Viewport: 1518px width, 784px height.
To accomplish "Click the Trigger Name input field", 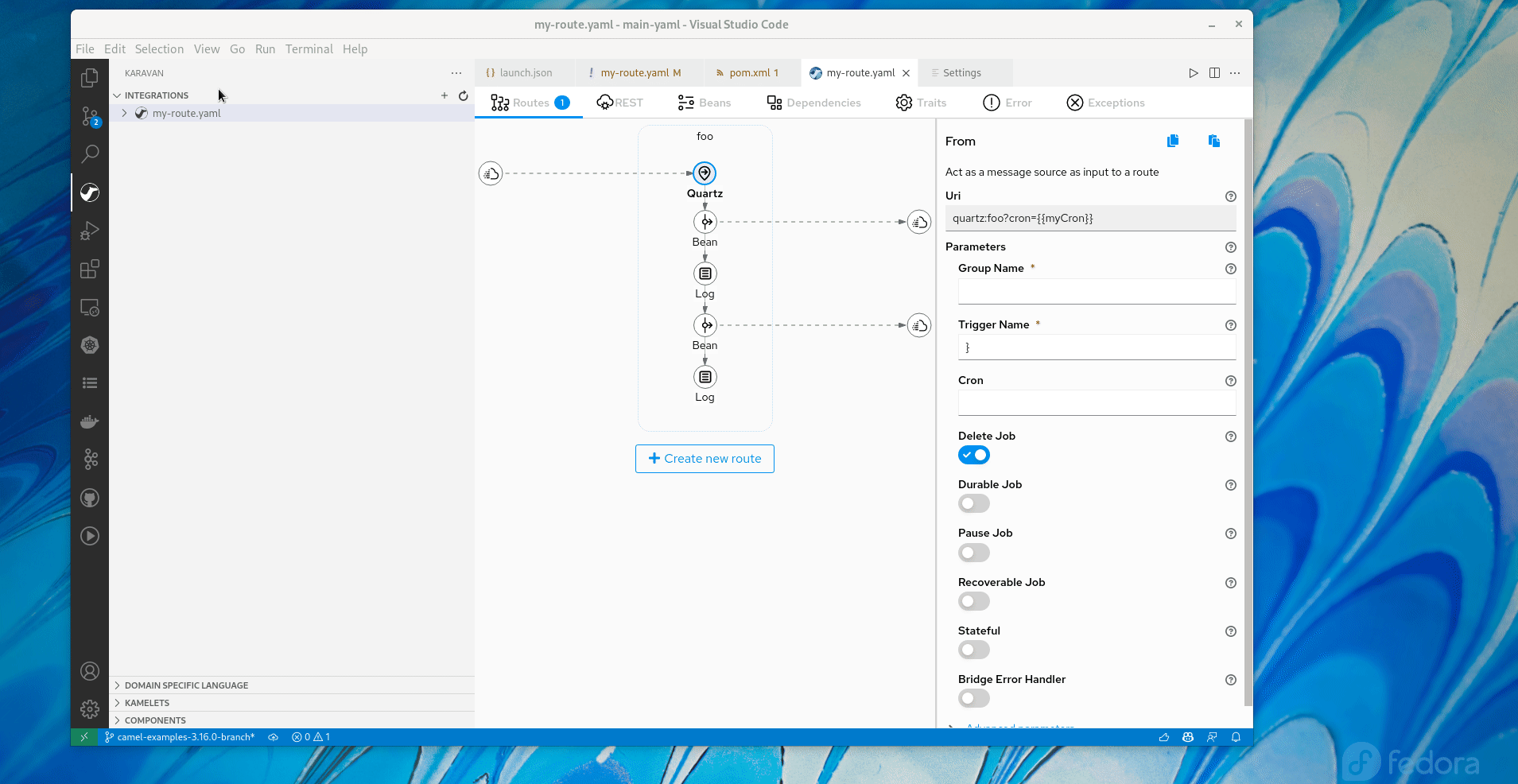I will point(1097,347).
